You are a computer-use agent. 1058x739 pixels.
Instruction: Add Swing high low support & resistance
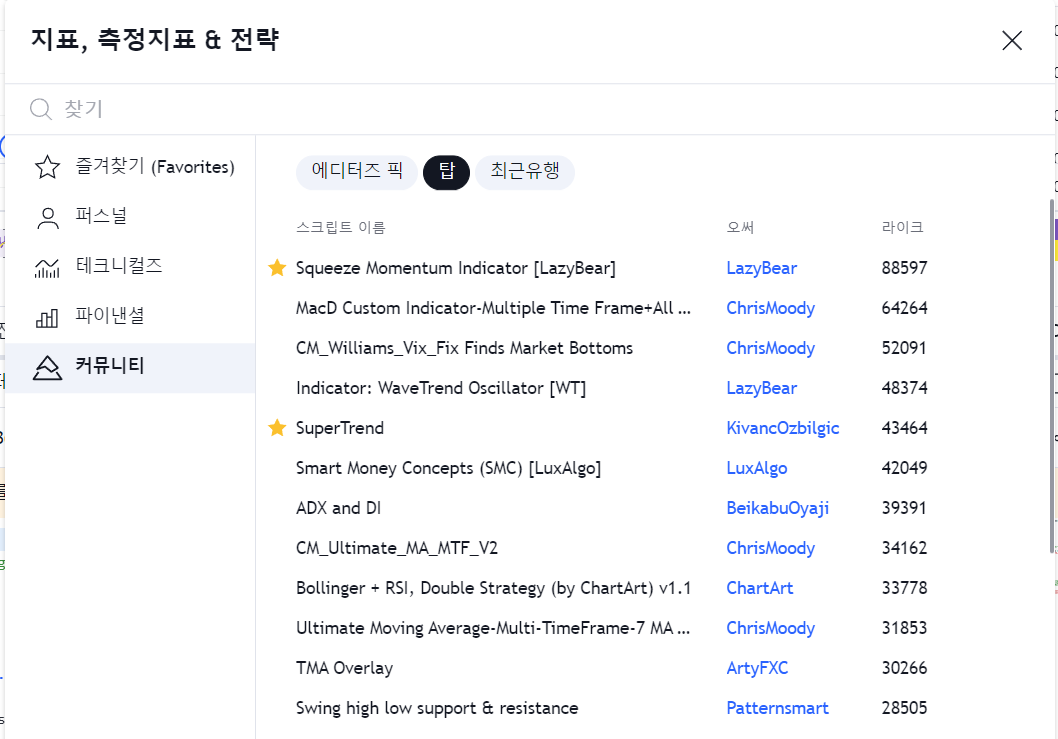[437, 708]
